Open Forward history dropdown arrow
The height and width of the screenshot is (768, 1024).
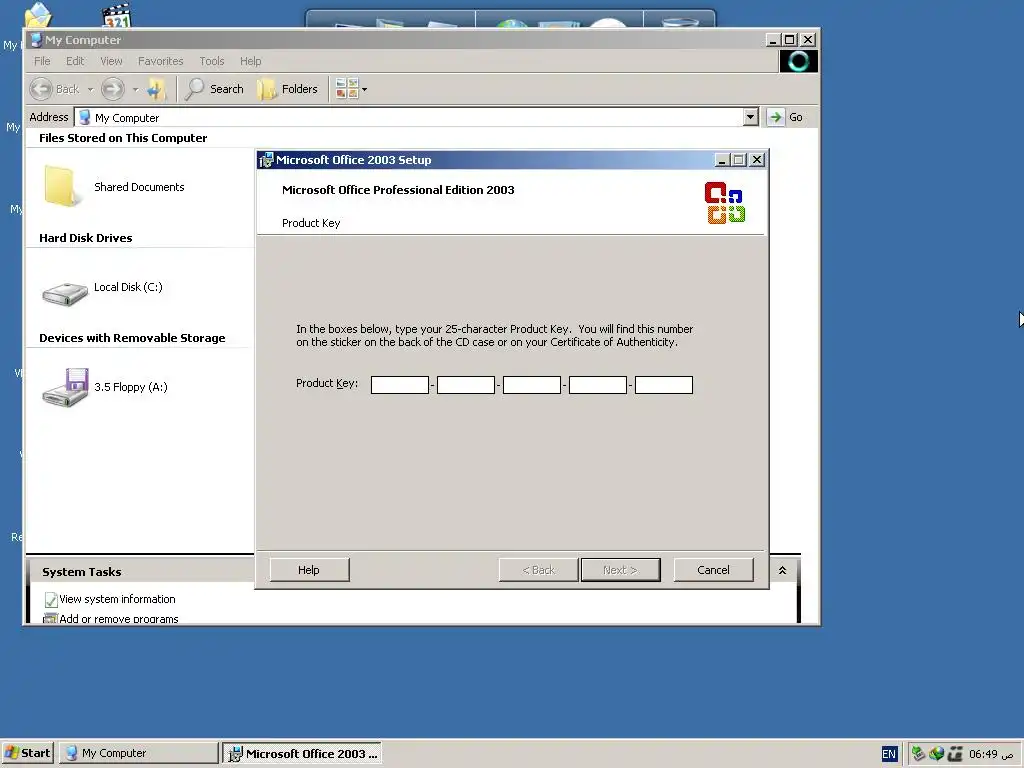pyautogui.click(x=135, y=89)
